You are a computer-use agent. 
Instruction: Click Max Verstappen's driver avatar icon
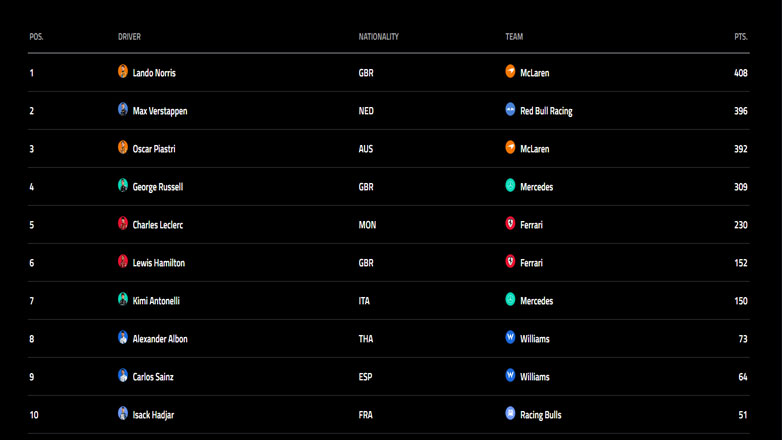coord(123,110)
